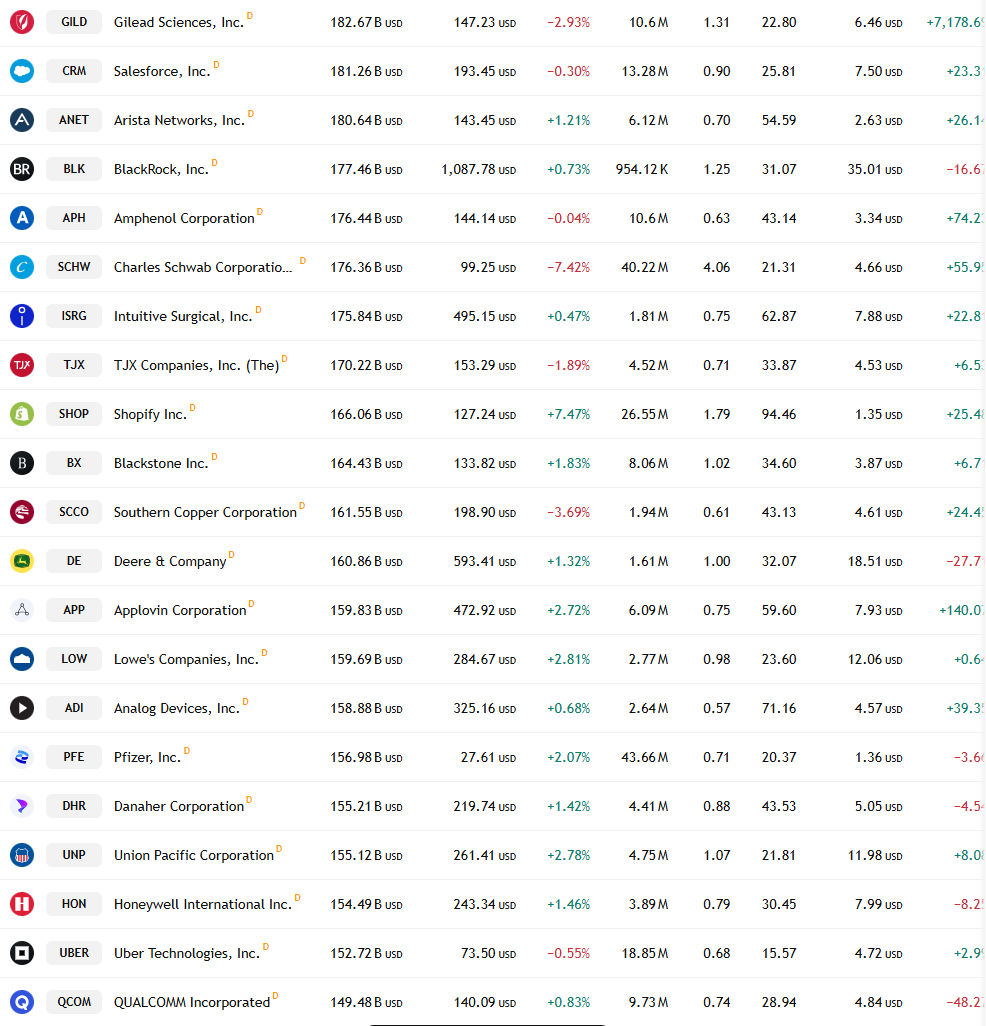The height and width of the screenshot is (1026, 986).
Task: Click the Blackstone B logo icon
Action: point(22,463)
